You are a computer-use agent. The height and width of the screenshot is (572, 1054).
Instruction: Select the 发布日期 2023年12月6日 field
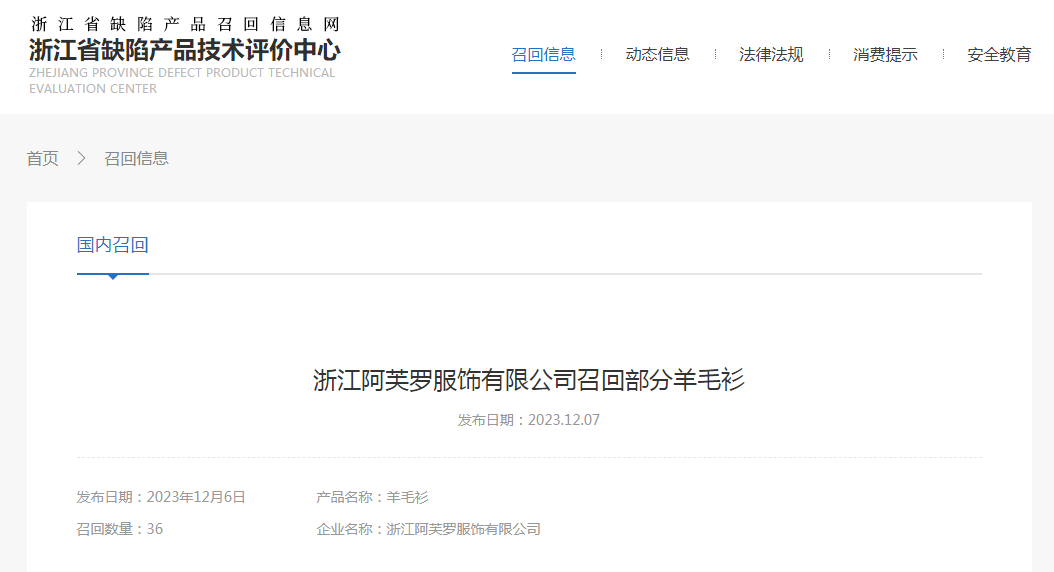(161, 497)
